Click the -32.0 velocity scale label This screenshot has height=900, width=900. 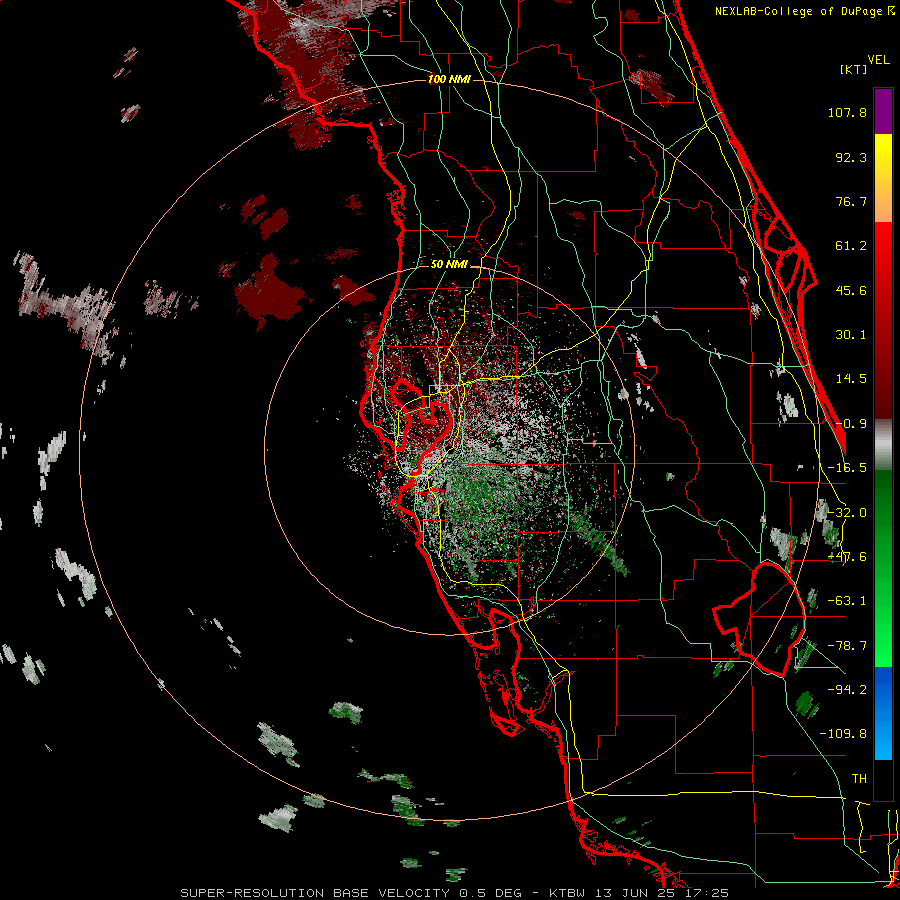[x=847, y=513]
